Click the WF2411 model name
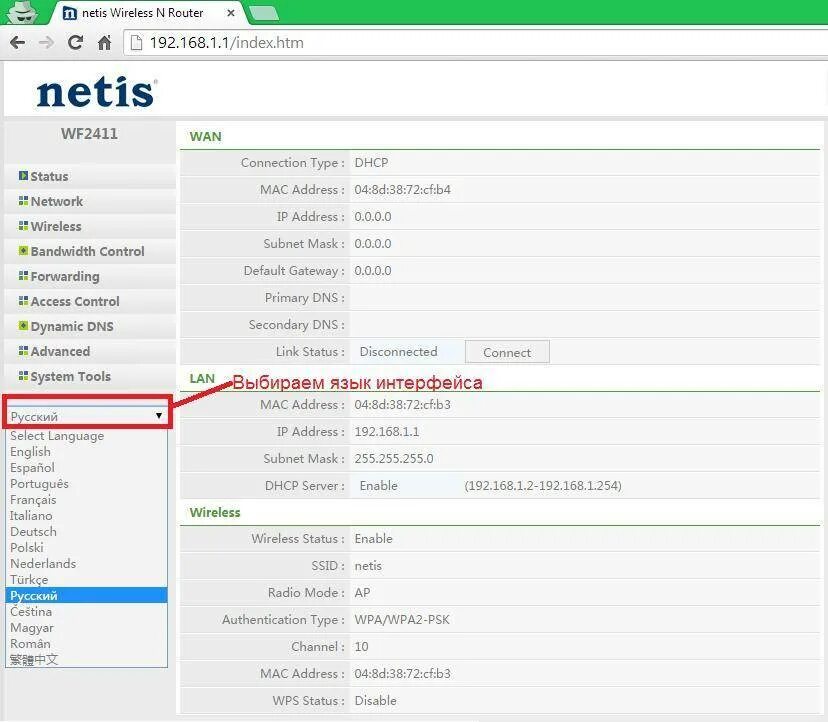Screen dimensions: 828x722 [x=89, y=134]
